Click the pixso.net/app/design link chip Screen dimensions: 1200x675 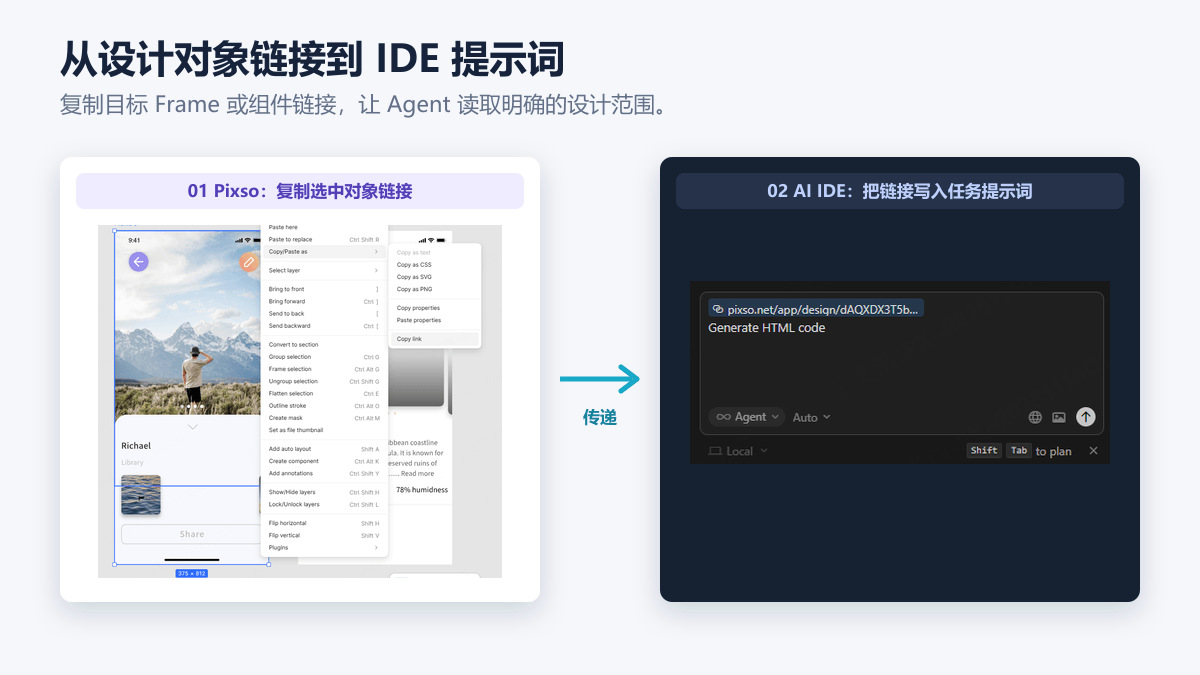[816, 309]
